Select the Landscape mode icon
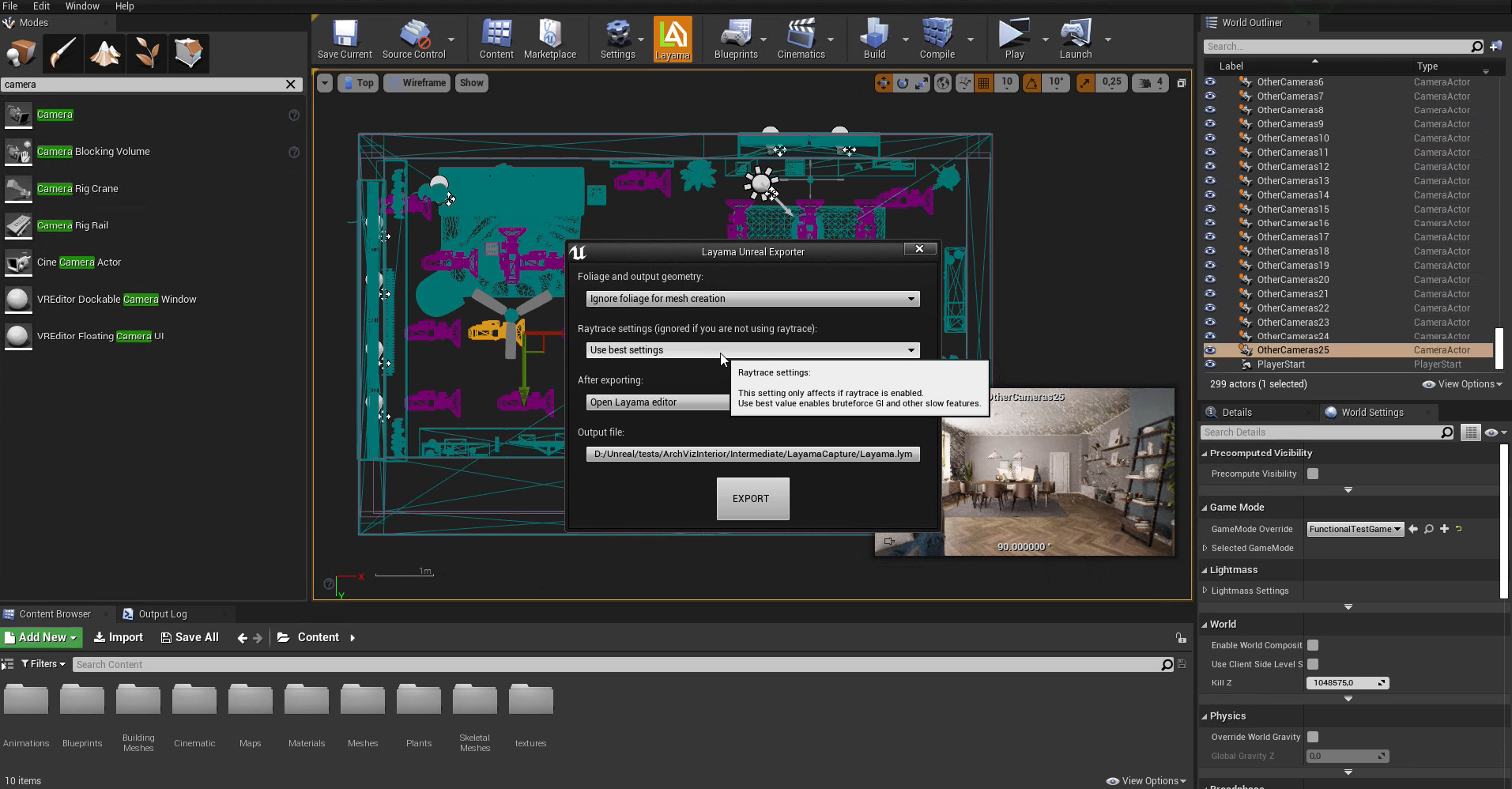This screenshot has width=1512, height=789. tap(105, 54)
